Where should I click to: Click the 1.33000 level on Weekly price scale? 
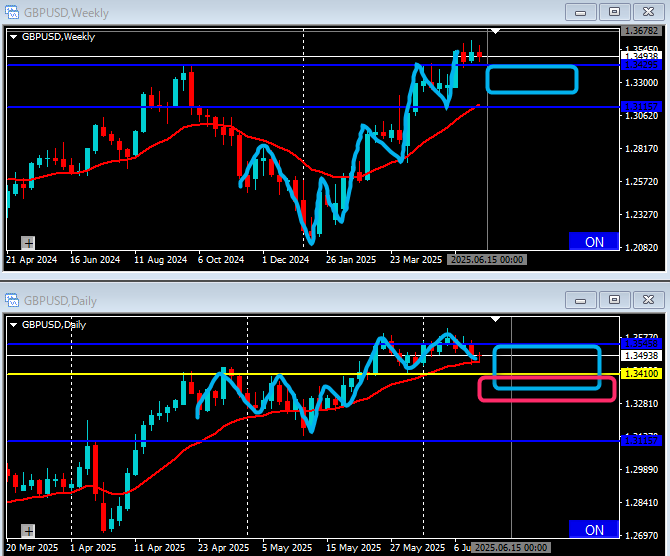pyautogui.click(x=641, y=83)
